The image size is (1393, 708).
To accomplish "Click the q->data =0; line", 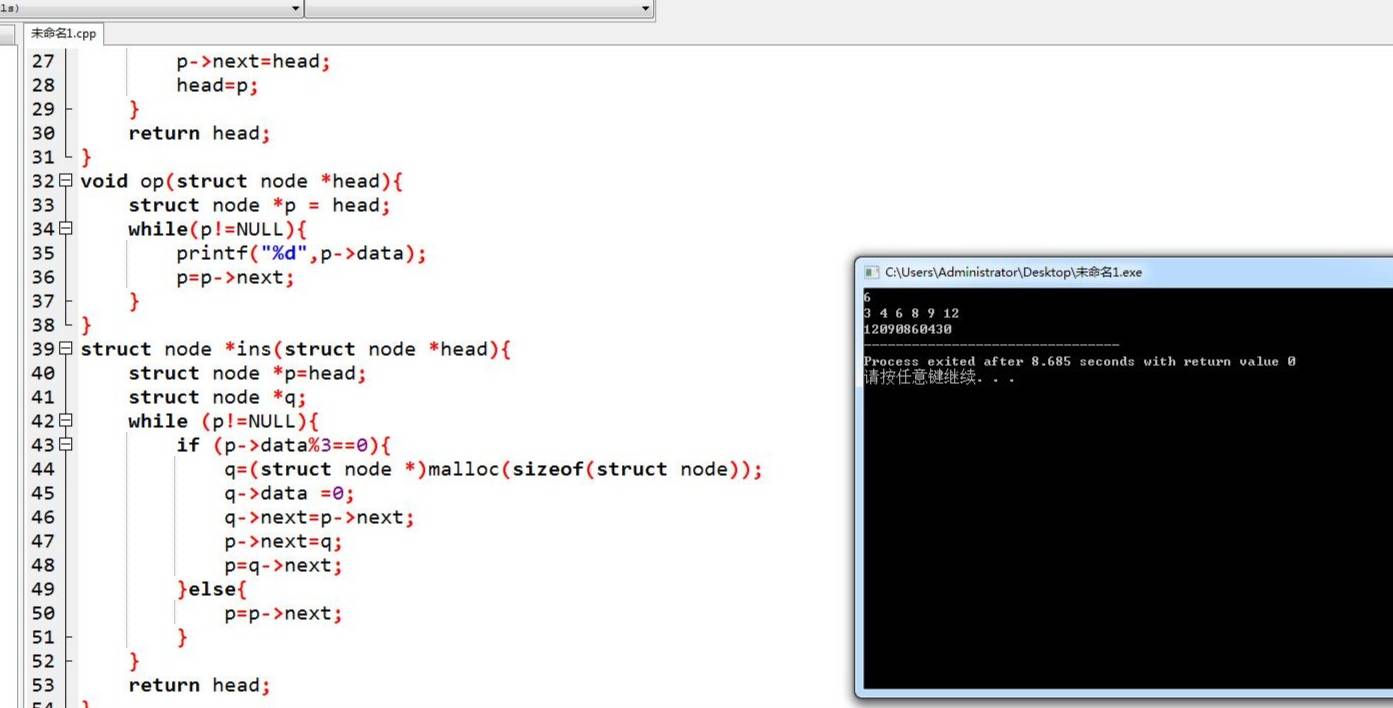I will pyautogui.click(x=289, y=493).
